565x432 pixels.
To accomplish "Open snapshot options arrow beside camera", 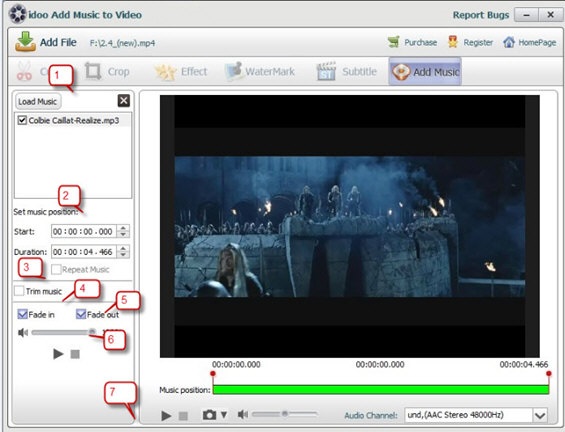I will (x=224, y=415).
